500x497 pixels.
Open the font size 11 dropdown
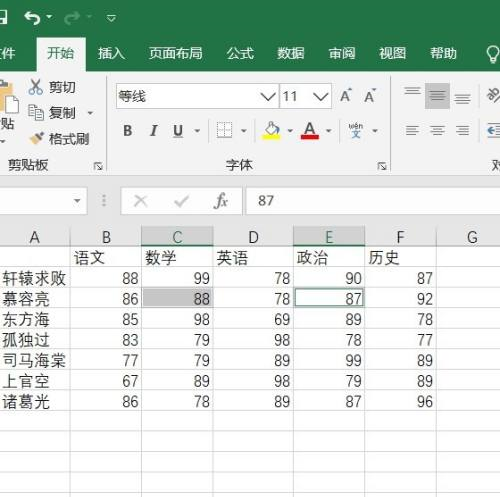click(321, 97)
